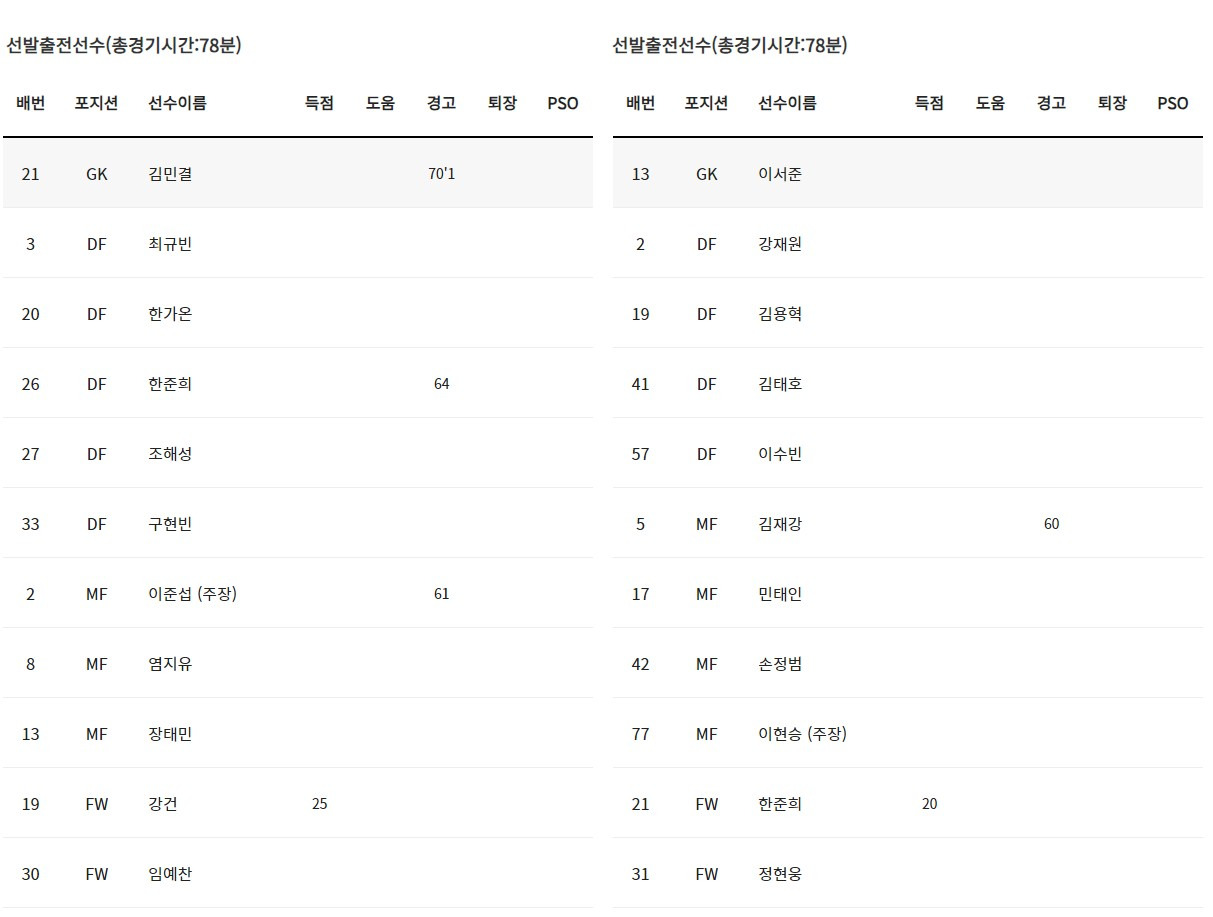Open captain 이현승 (주장) entry

(x=802, y=734)
